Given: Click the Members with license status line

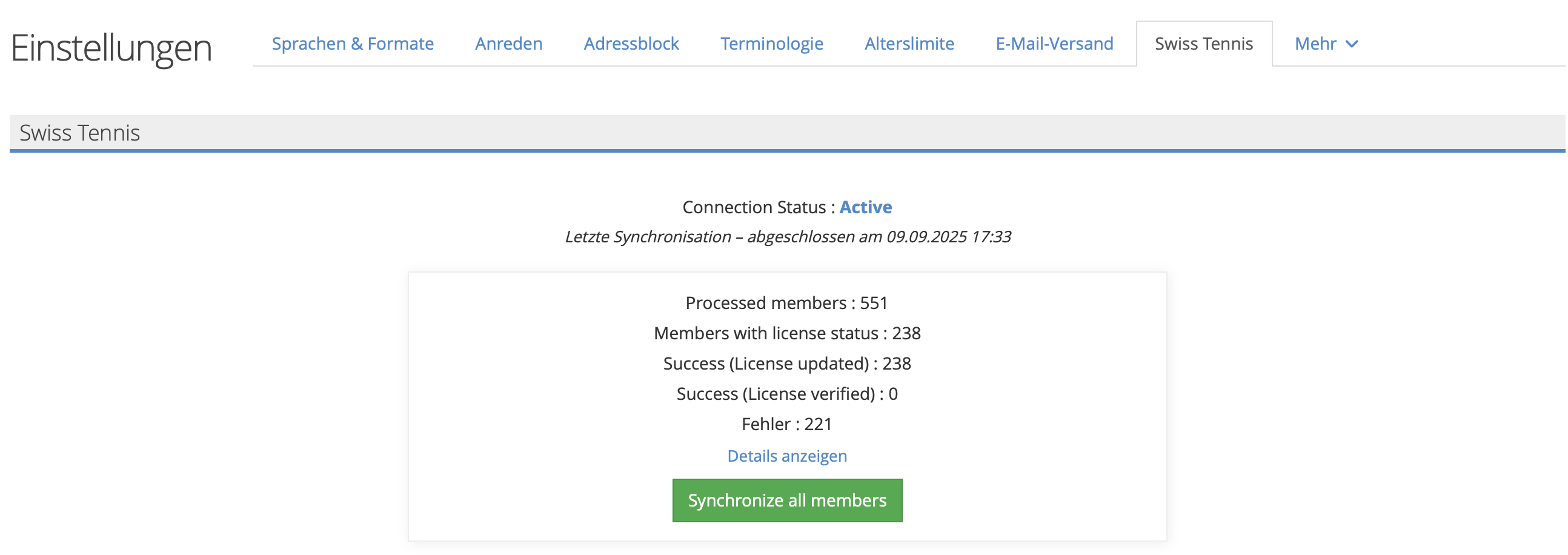Looking at the screenshot, I should pos(786,333).
